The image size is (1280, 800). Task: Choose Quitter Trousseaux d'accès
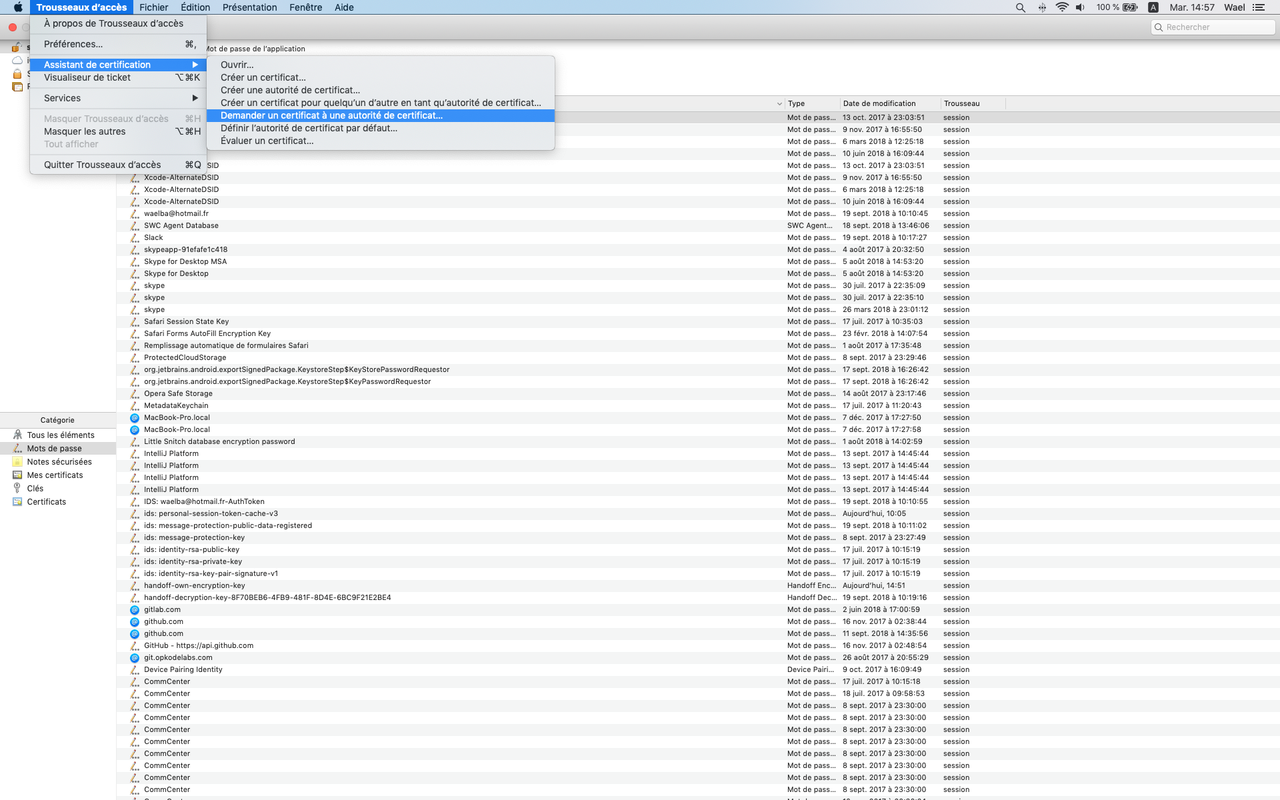119,165
